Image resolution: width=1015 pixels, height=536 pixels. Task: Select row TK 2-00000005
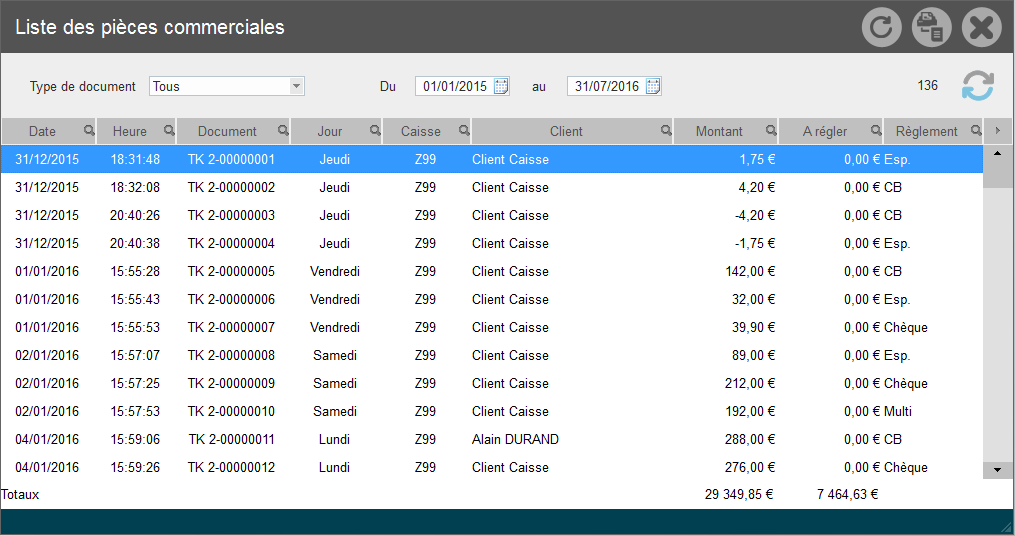[492, 271]
